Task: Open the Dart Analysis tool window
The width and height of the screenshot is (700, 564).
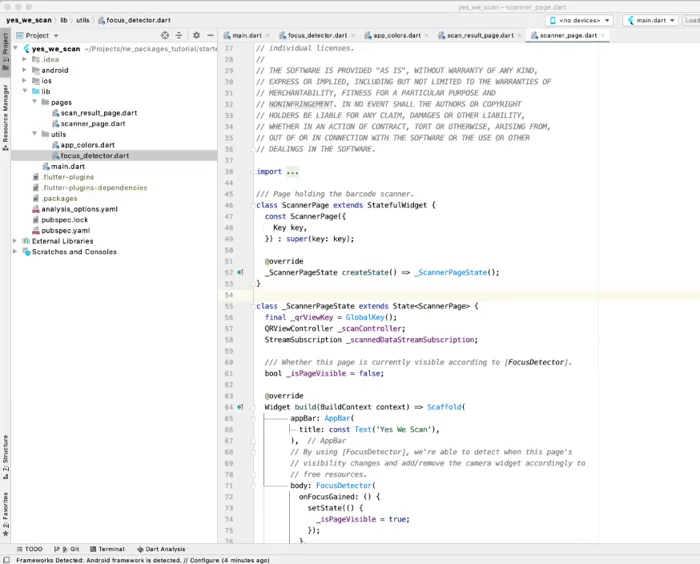Action: (161, 549)
